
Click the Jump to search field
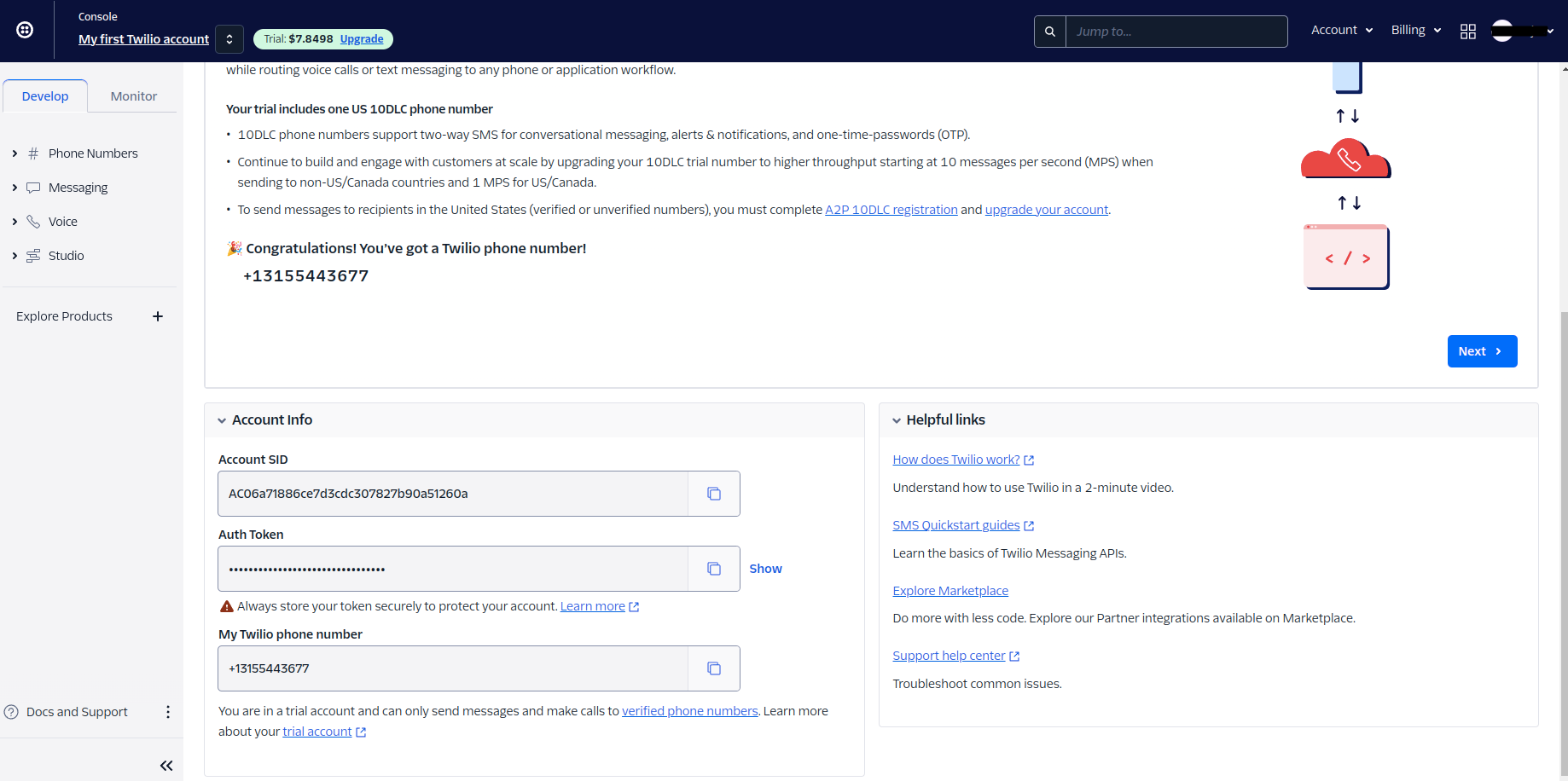[1176, 32]
